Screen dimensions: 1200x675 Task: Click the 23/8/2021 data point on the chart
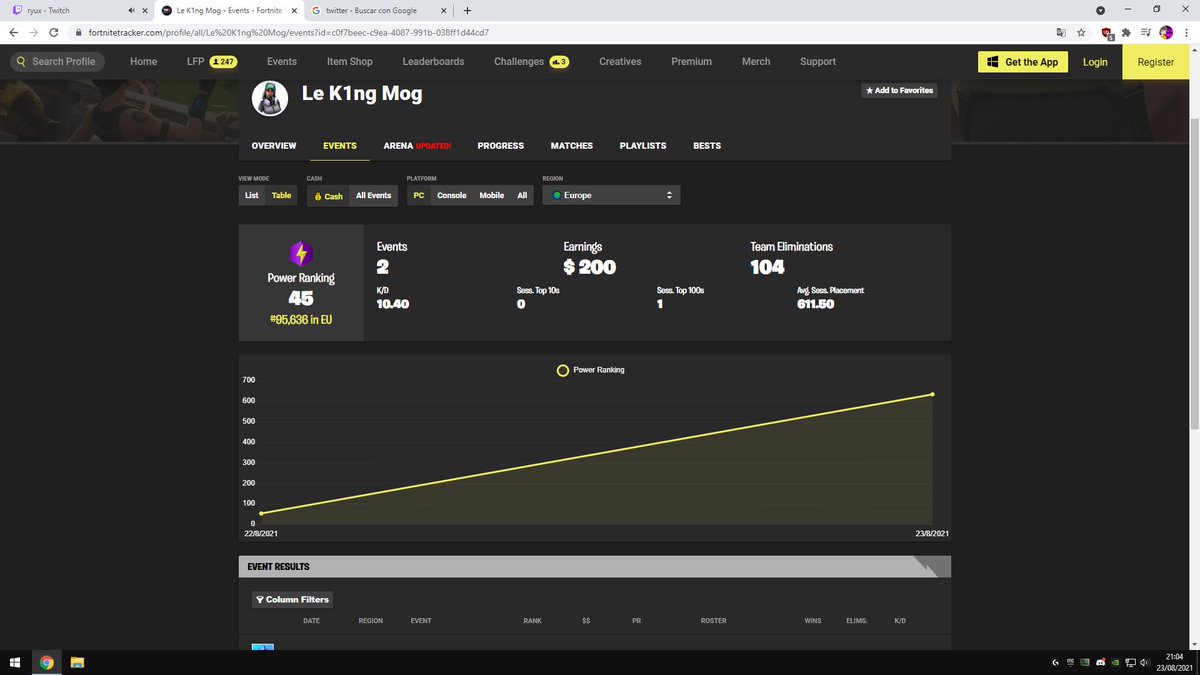coord(932,394)
